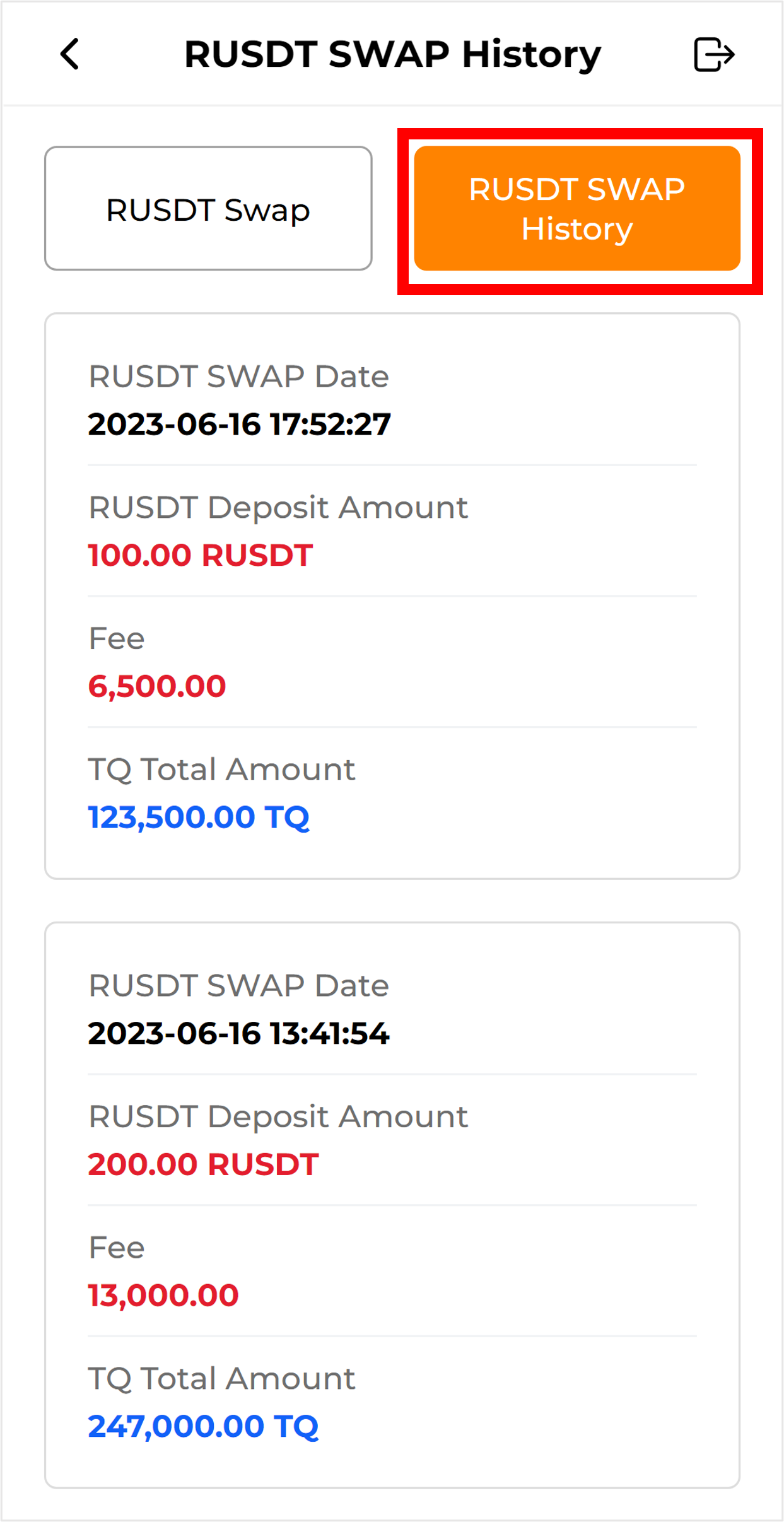Select the 2023-06-16 17:52:27 swap date
Viewport: 784px width, 1522px height.
(x=239, y=424)
